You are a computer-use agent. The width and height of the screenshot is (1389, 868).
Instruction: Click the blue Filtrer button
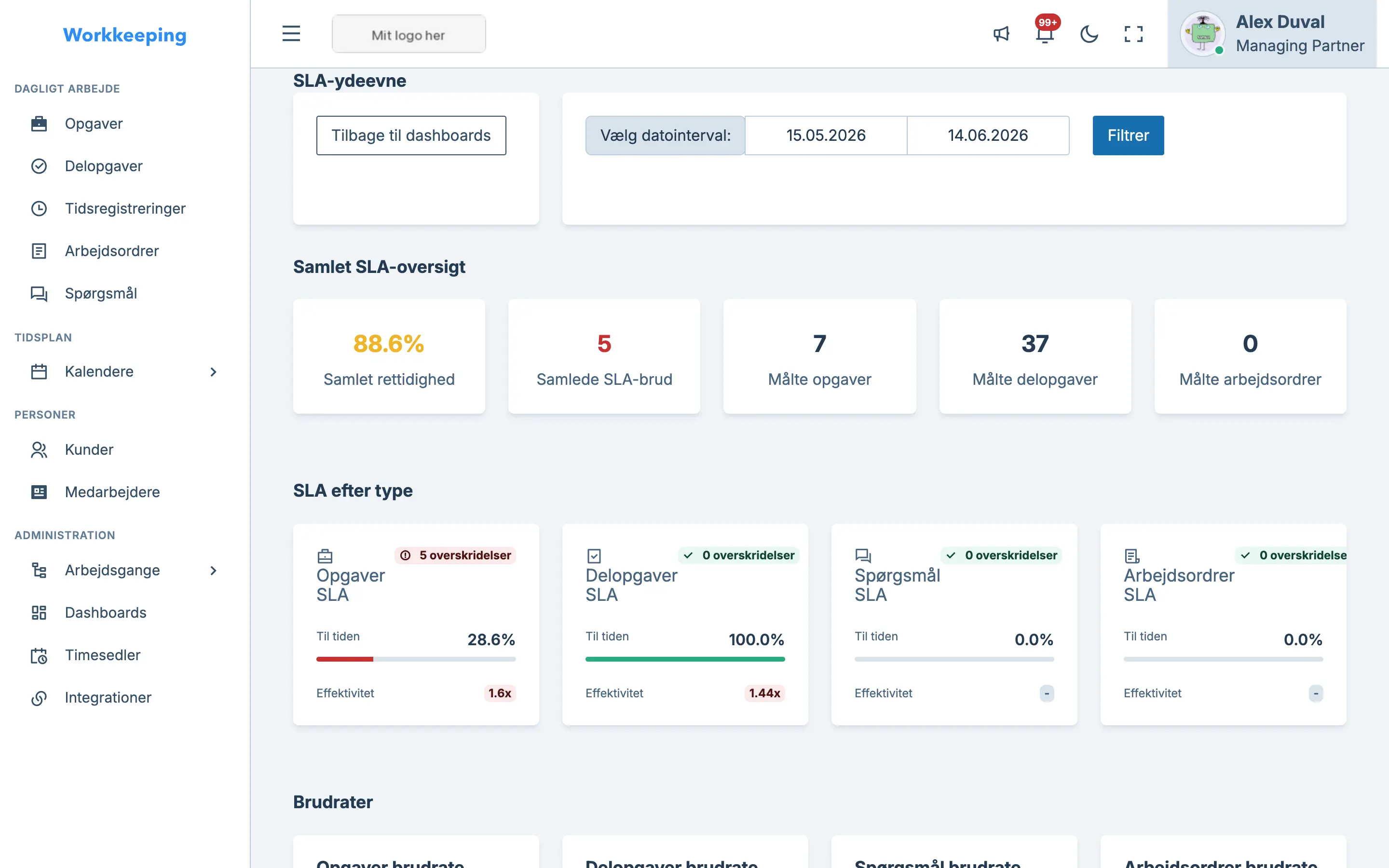[1128, 136]
